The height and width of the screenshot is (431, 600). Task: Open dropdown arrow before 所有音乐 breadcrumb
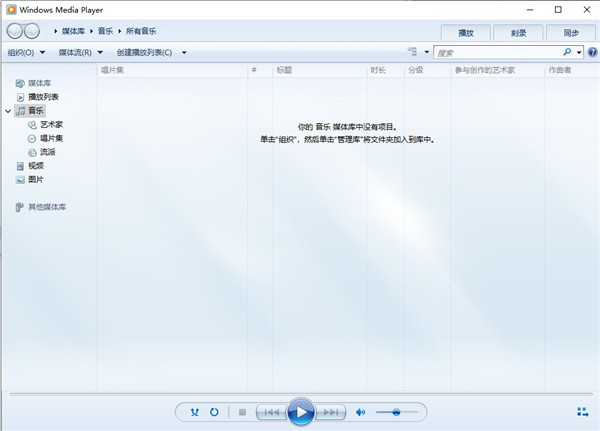[x=120, y=31]
